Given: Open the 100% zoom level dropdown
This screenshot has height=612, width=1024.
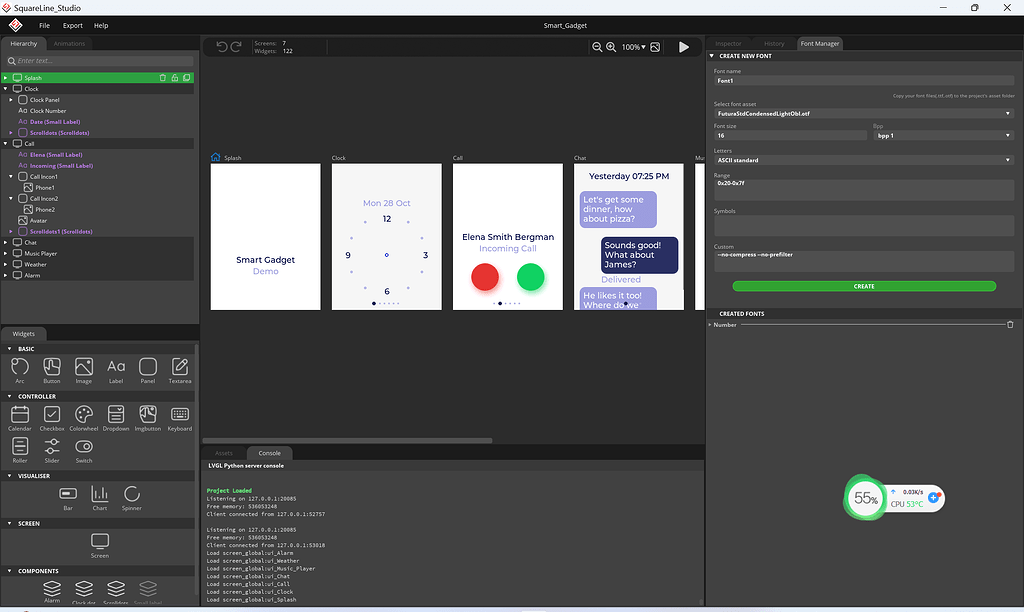Looking at the screenshot, I should 633,47.
